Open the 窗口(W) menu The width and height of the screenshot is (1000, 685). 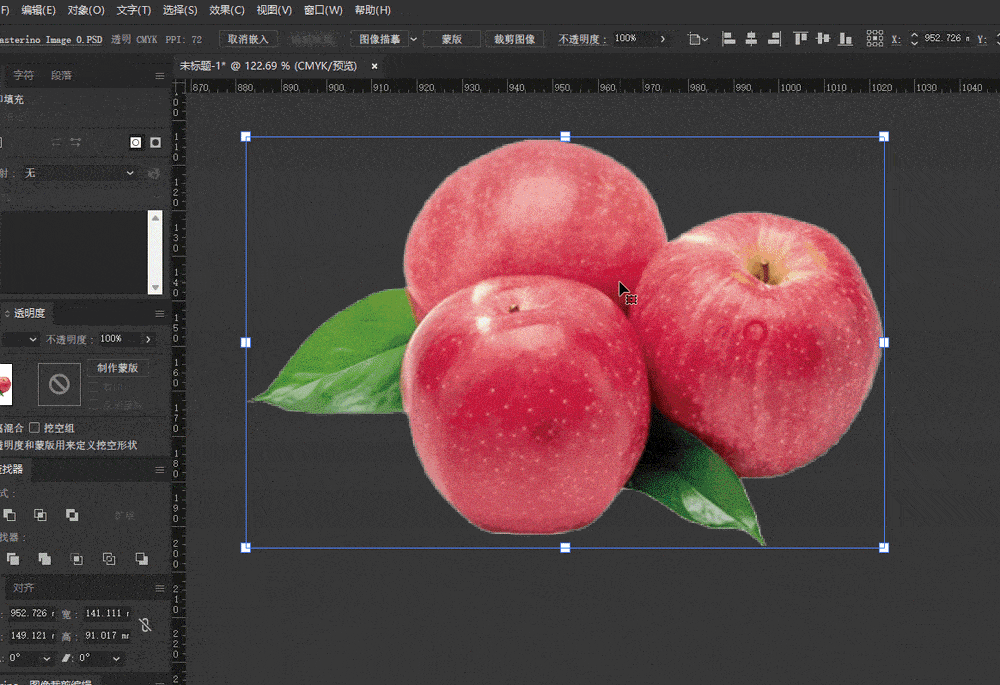[323, 10]
